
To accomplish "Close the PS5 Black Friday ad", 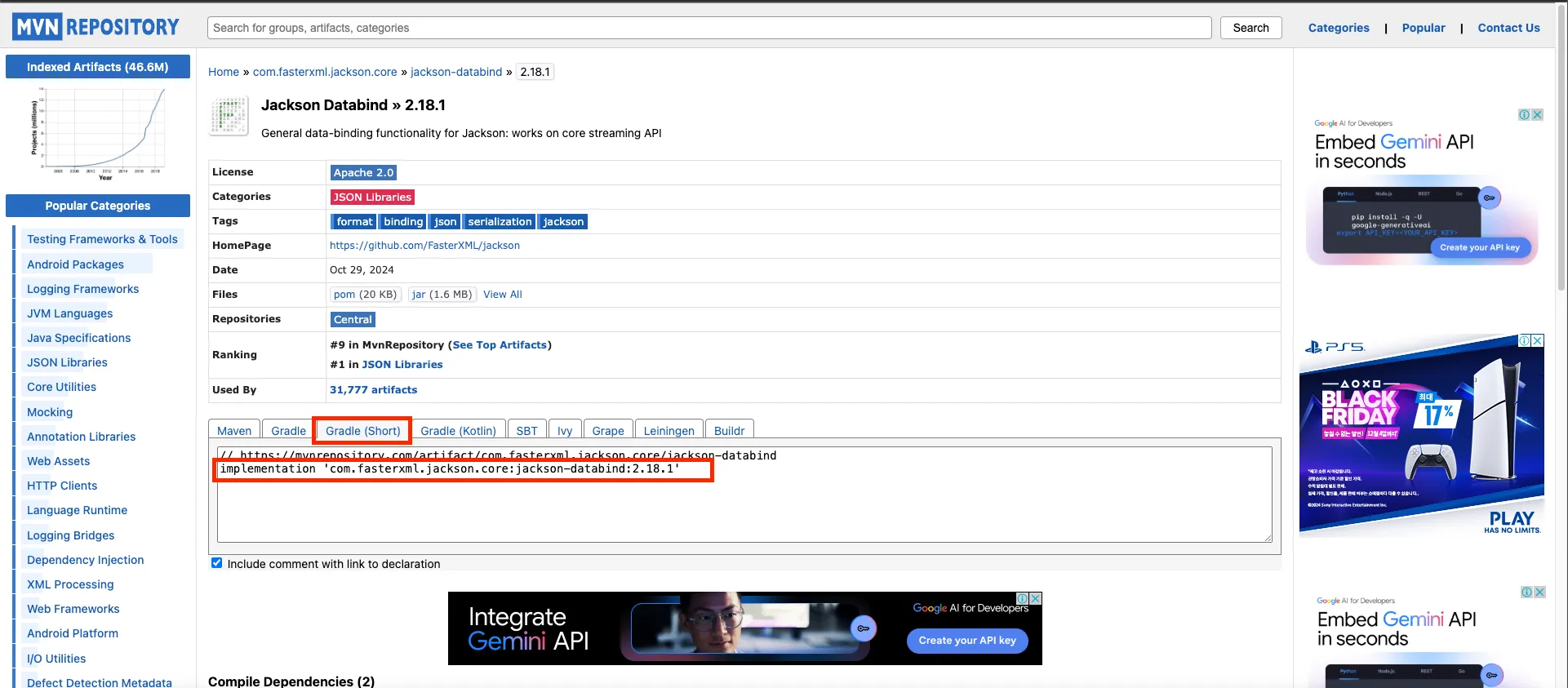I will 1537,340.
